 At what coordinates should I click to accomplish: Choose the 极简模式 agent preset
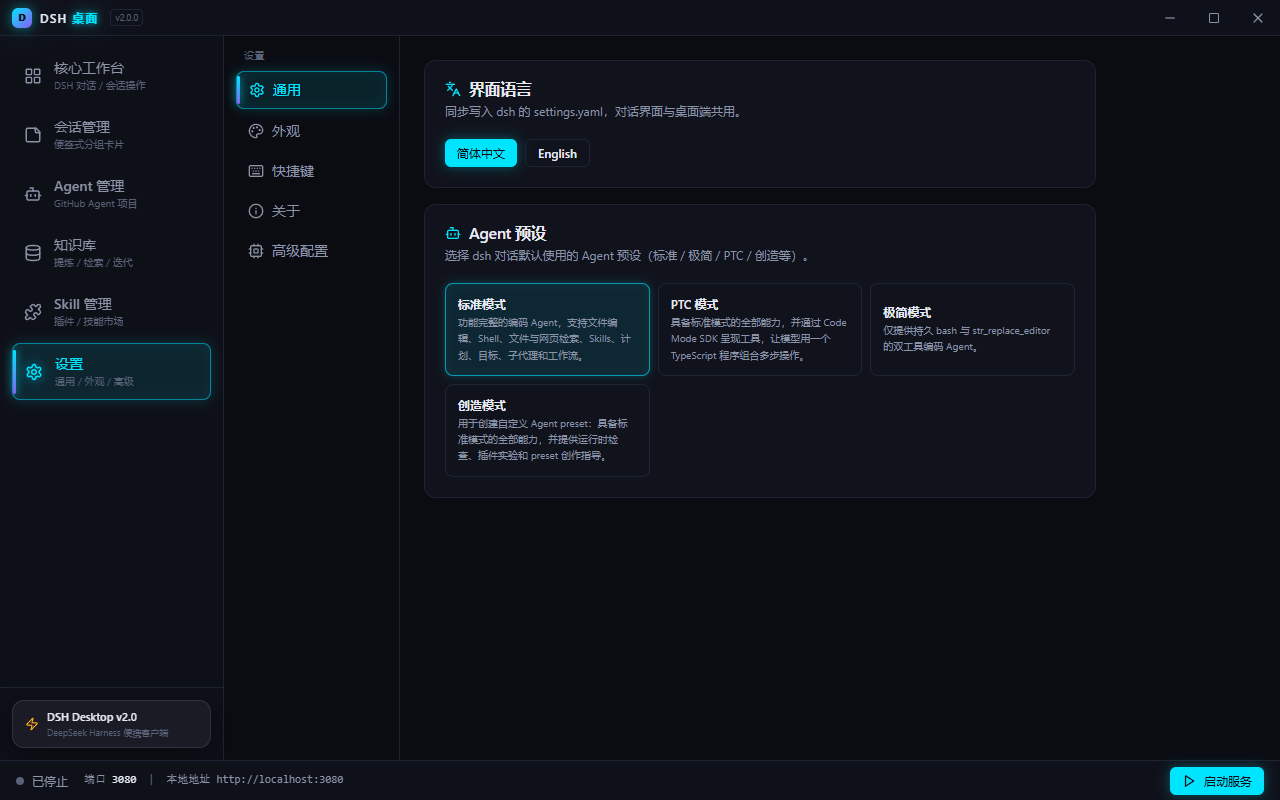pos(972,329)
